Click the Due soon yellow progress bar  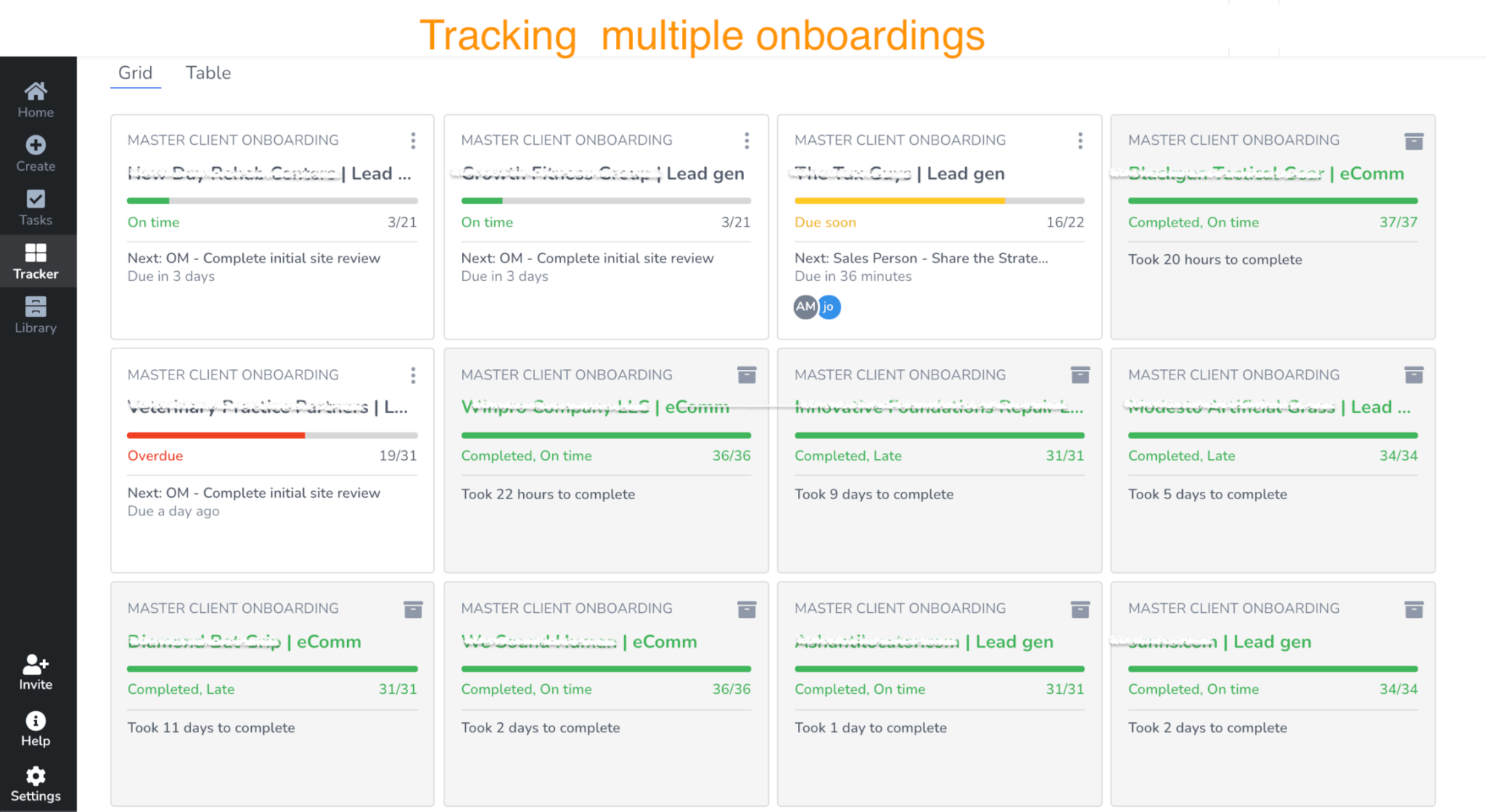[899, 201]
